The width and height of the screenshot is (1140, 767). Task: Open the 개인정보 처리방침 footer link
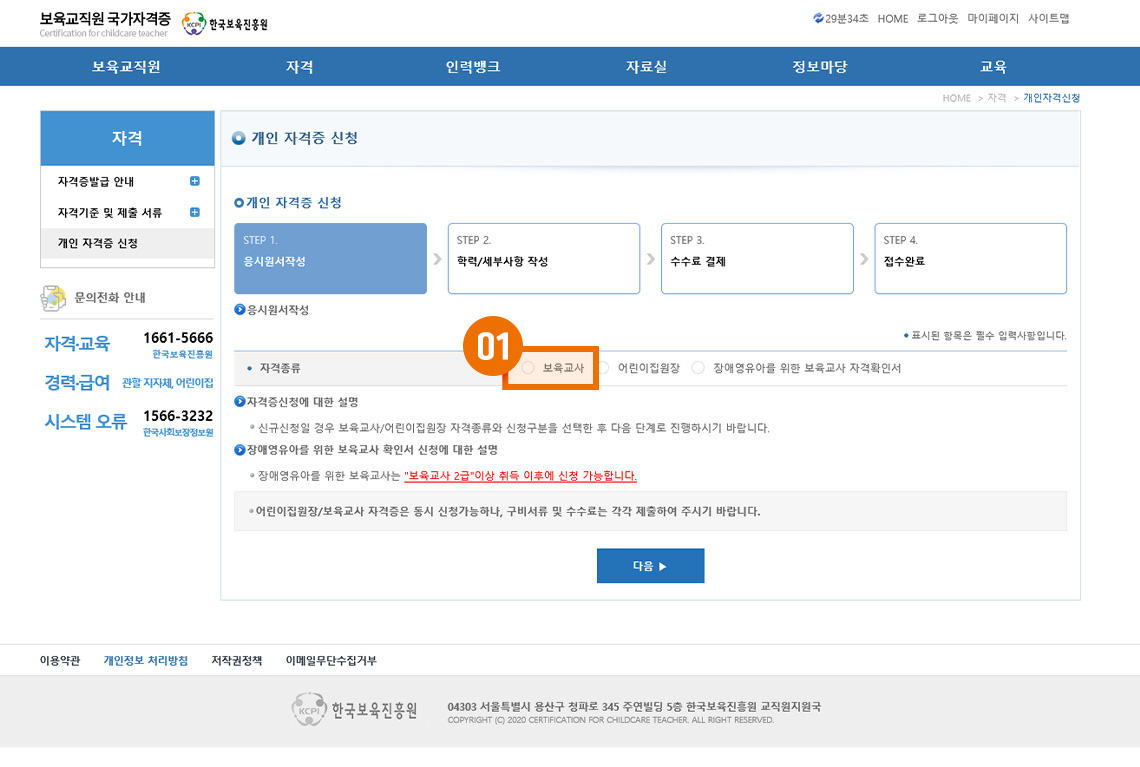(x=145, y=661)
